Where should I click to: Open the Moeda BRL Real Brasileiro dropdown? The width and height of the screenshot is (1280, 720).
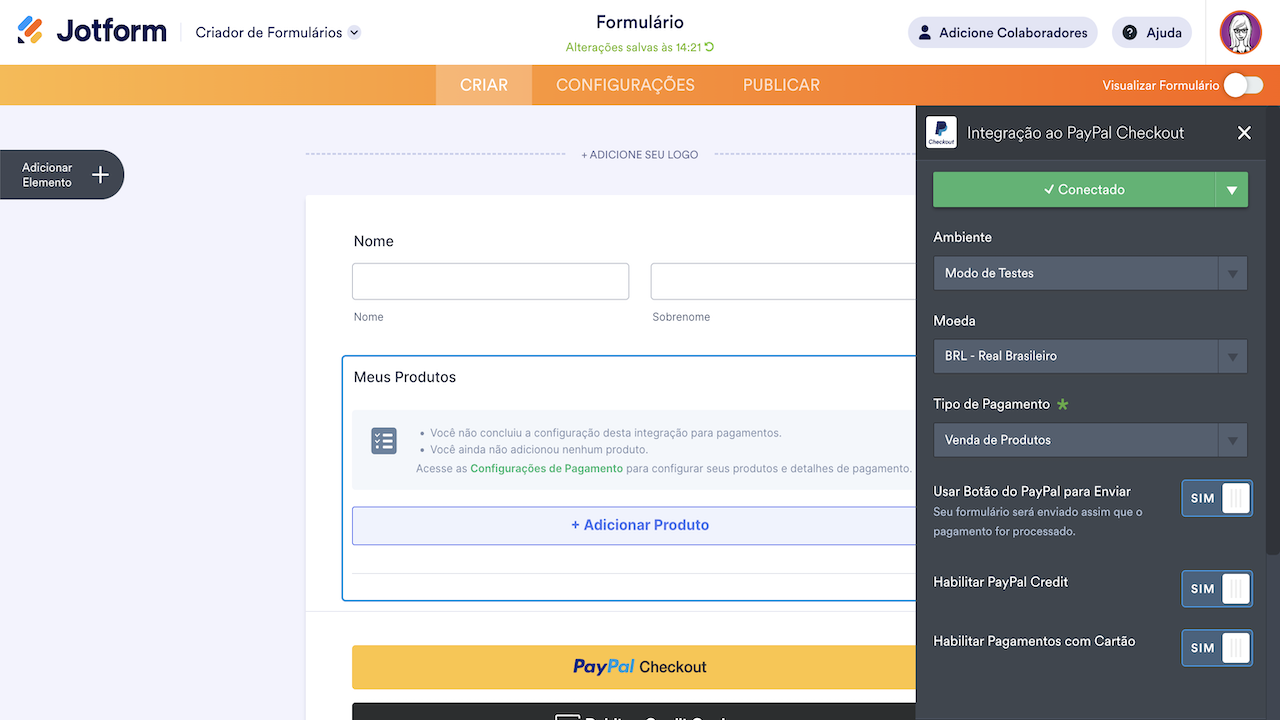(1090, 356)
